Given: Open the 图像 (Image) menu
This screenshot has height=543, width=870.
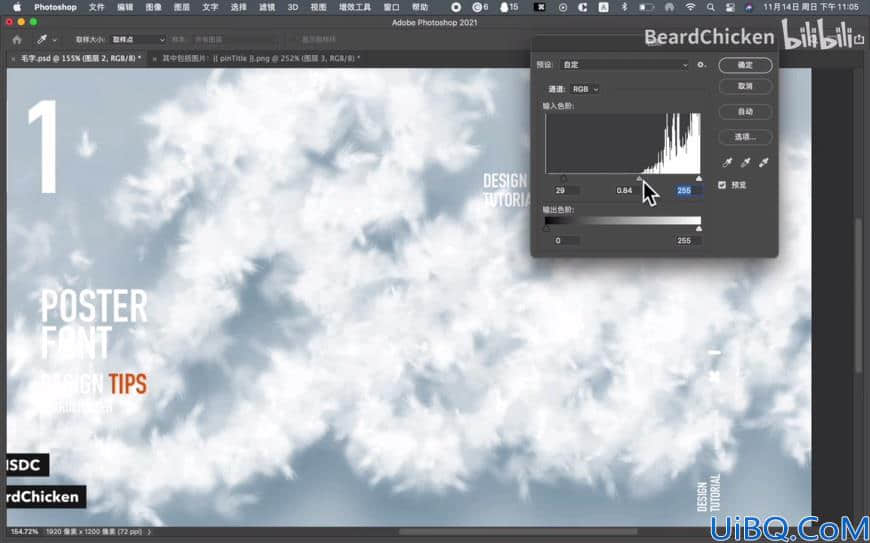Looking at the screenshot, I should coord(153,7).
